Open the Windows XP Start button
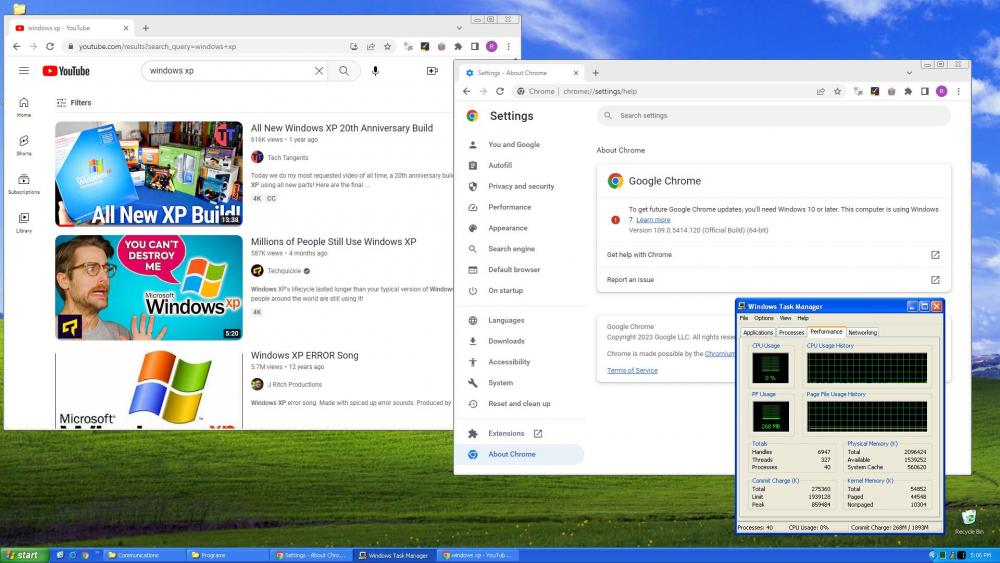1000x563 pixels. pyautogui.click(x=22, y=555)
